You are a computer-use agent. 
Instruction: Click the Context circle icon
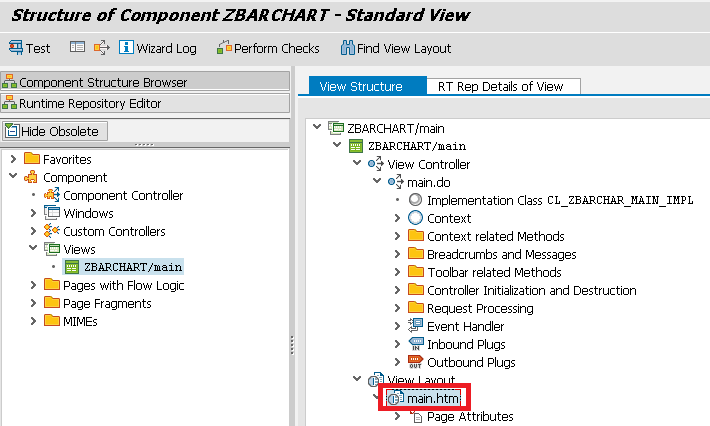(415, 218)
